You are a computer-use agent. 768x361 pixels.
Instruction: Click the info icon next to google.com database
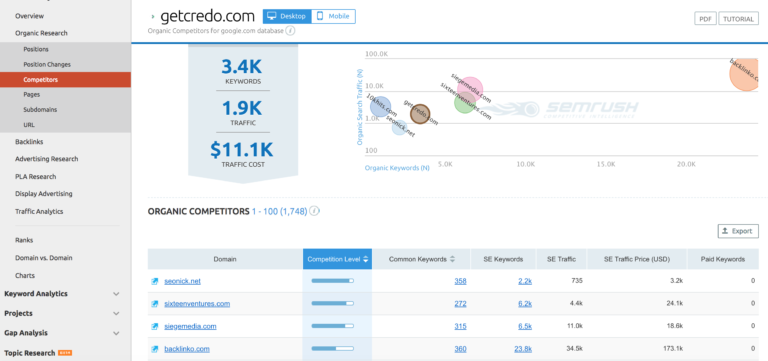(290, 31)
